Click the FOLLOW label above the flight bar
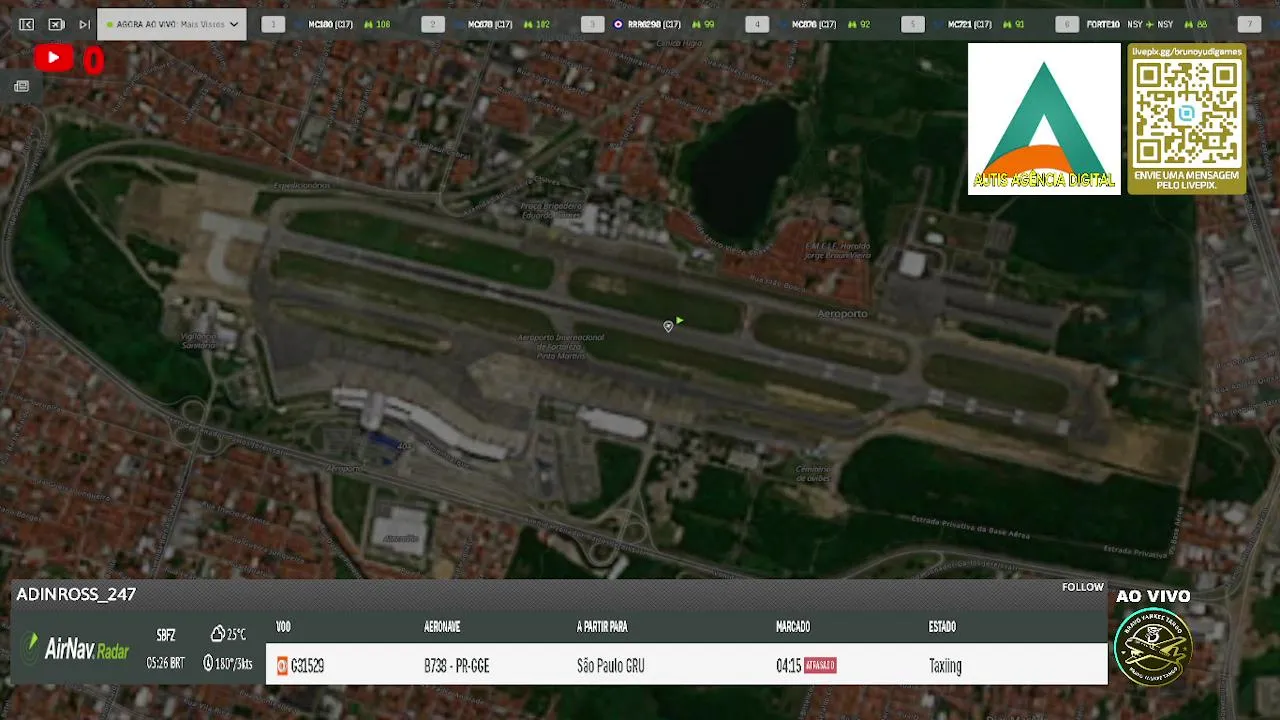 point(1083,587)
